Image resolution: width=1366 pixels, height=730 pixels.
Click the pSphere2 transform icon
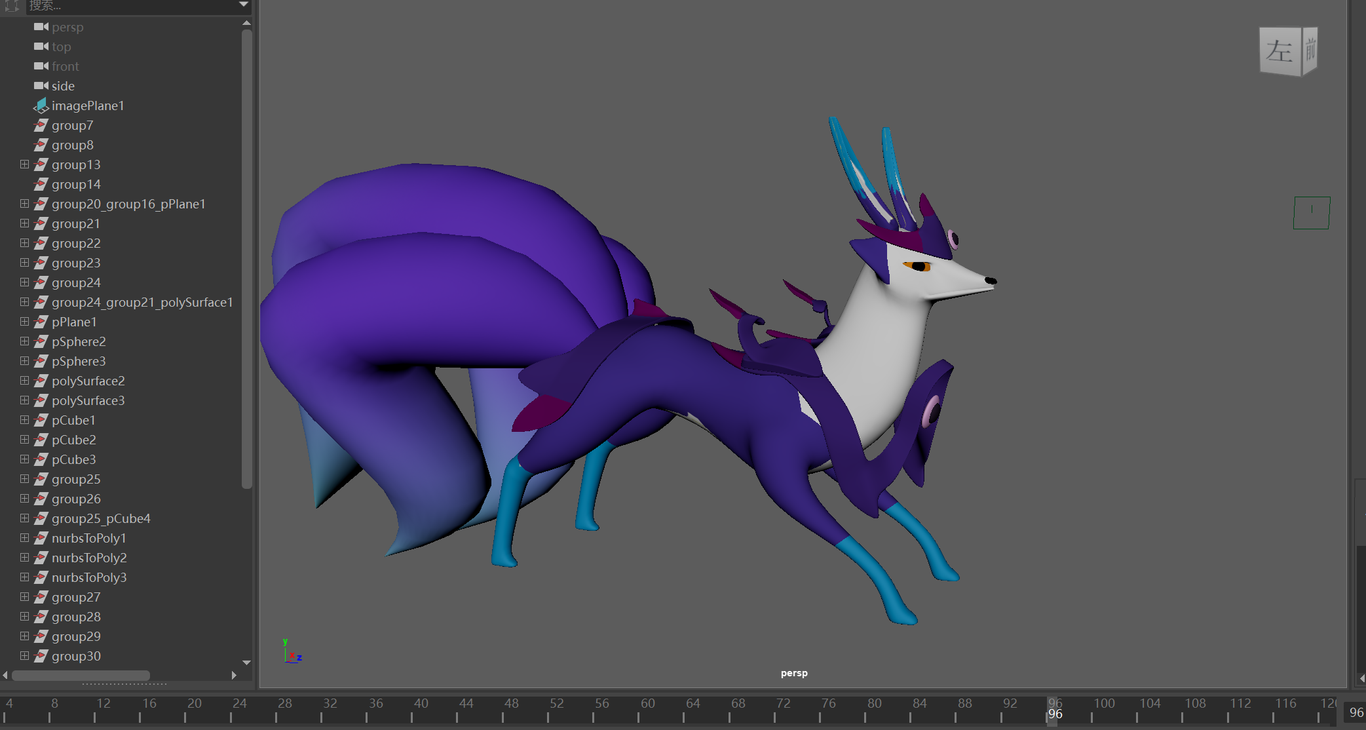(41, 342)
